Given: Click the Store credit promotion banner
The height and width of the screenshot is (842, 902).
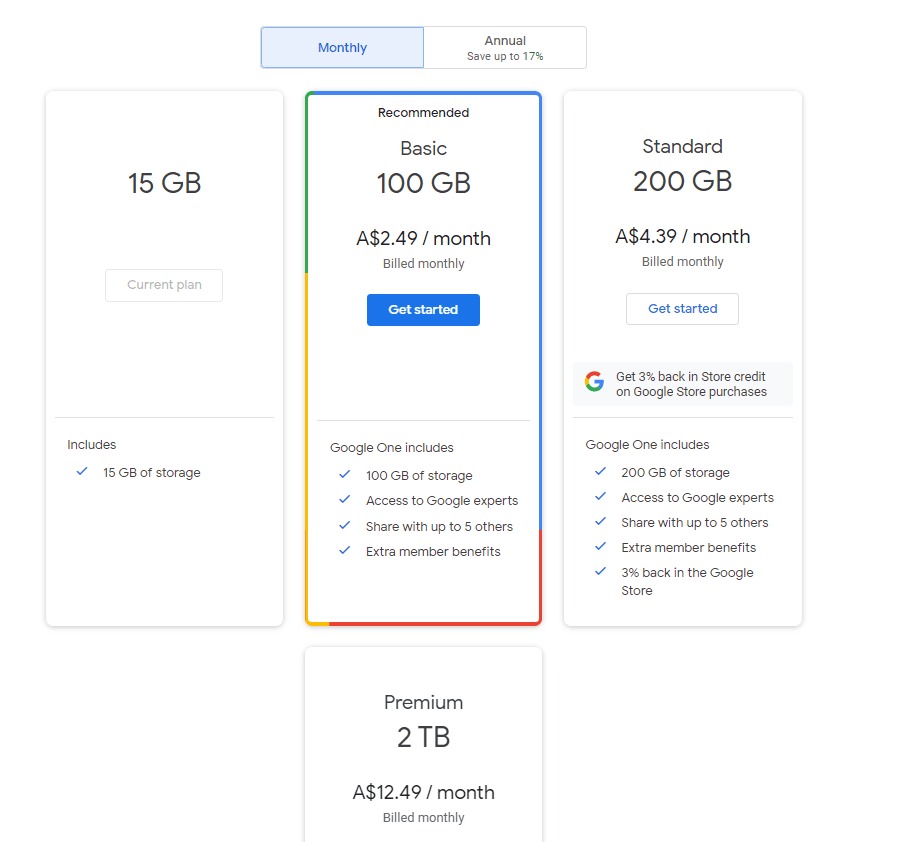Looking at the screenshot, I should click(x=682, y=381).
